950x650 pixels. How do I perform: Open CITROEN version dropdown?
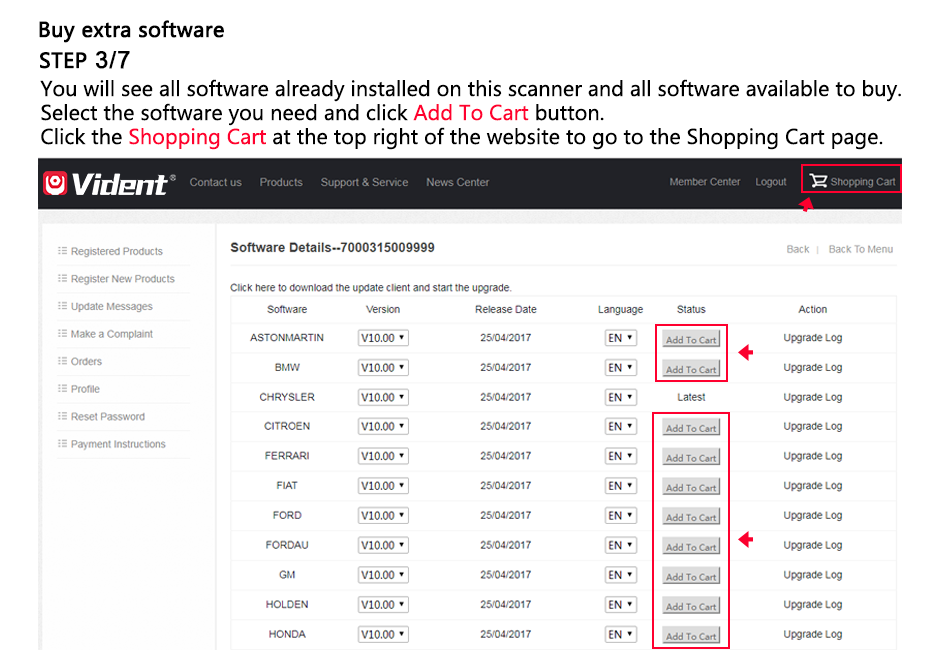383,426
